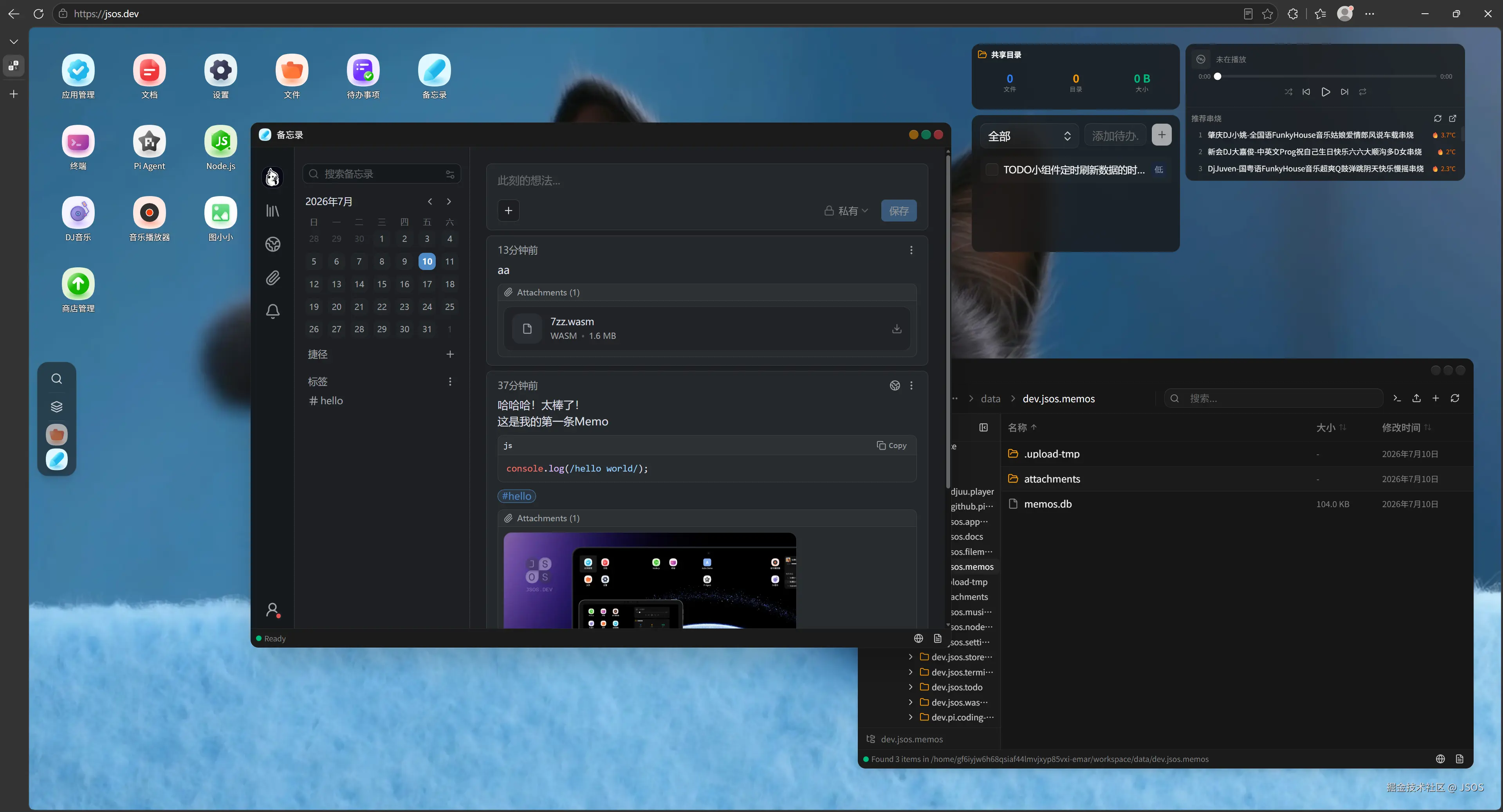Copy the js code block
Viewport: 1503px width, 812px height.
coord(891,446)
